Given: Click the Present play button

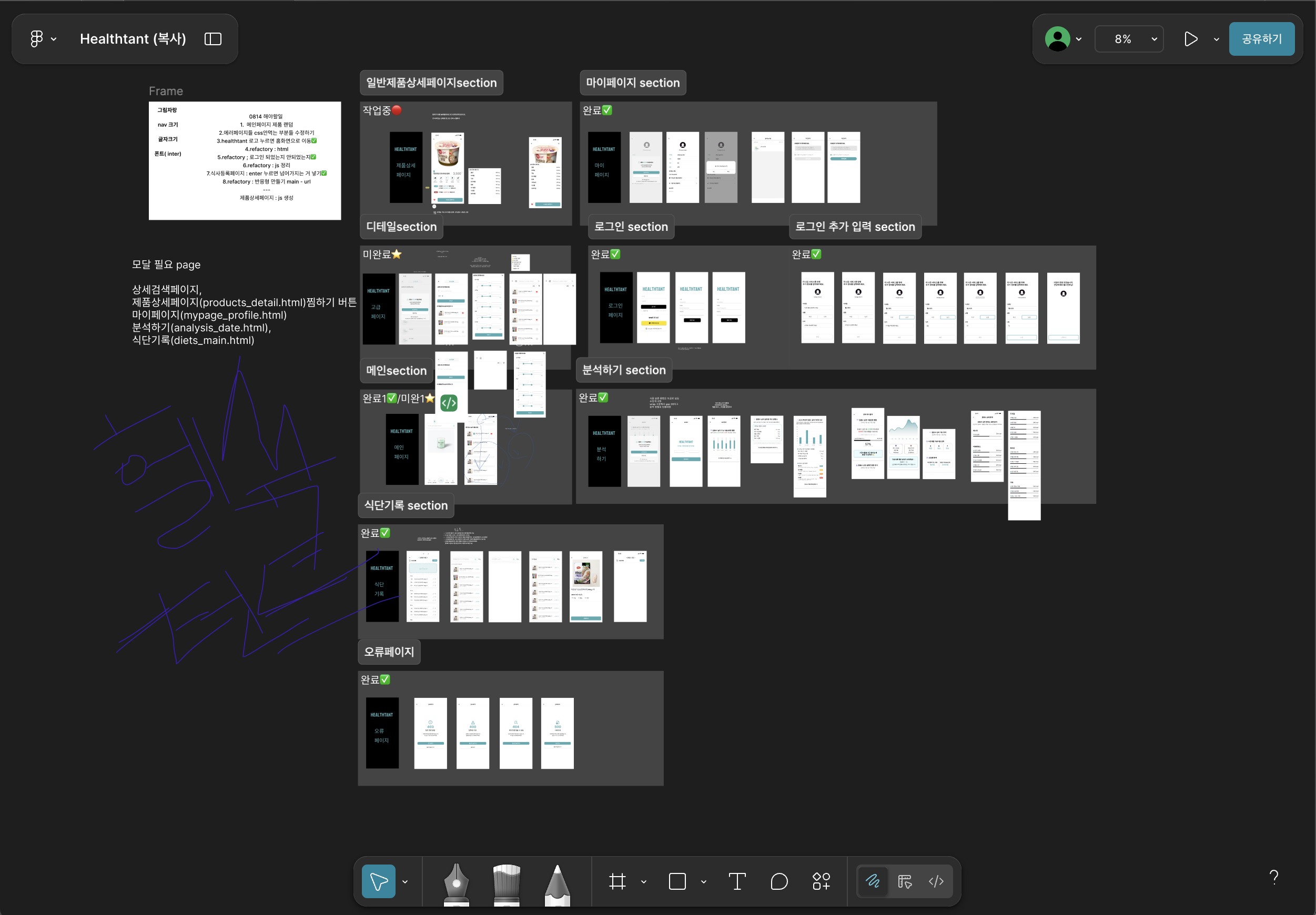Looking at the screenshot, I should coord(1191,39).
